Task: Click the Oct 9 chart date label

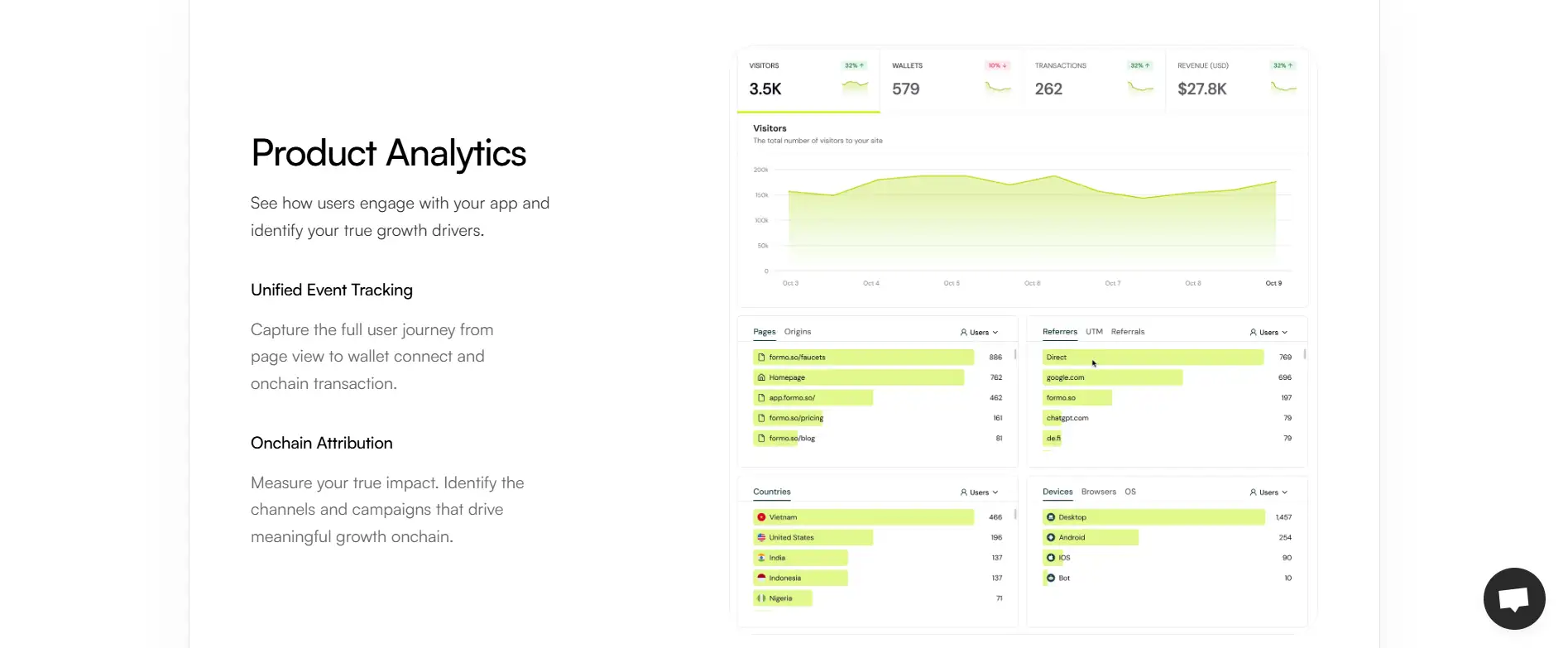Action: (x=1273, y=283)
